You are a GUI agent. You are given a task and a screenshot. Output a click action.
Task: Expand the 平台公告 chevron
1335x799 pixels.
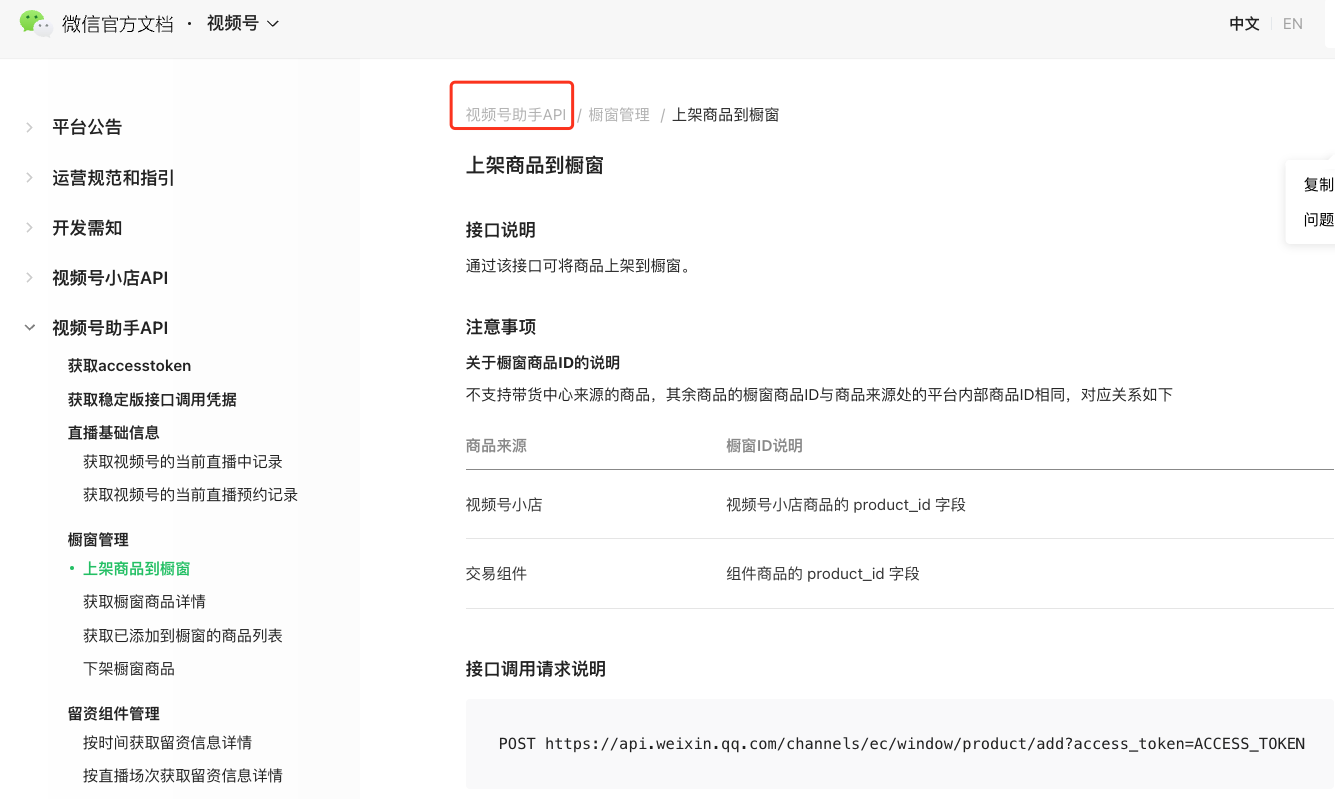coord(30,127)
